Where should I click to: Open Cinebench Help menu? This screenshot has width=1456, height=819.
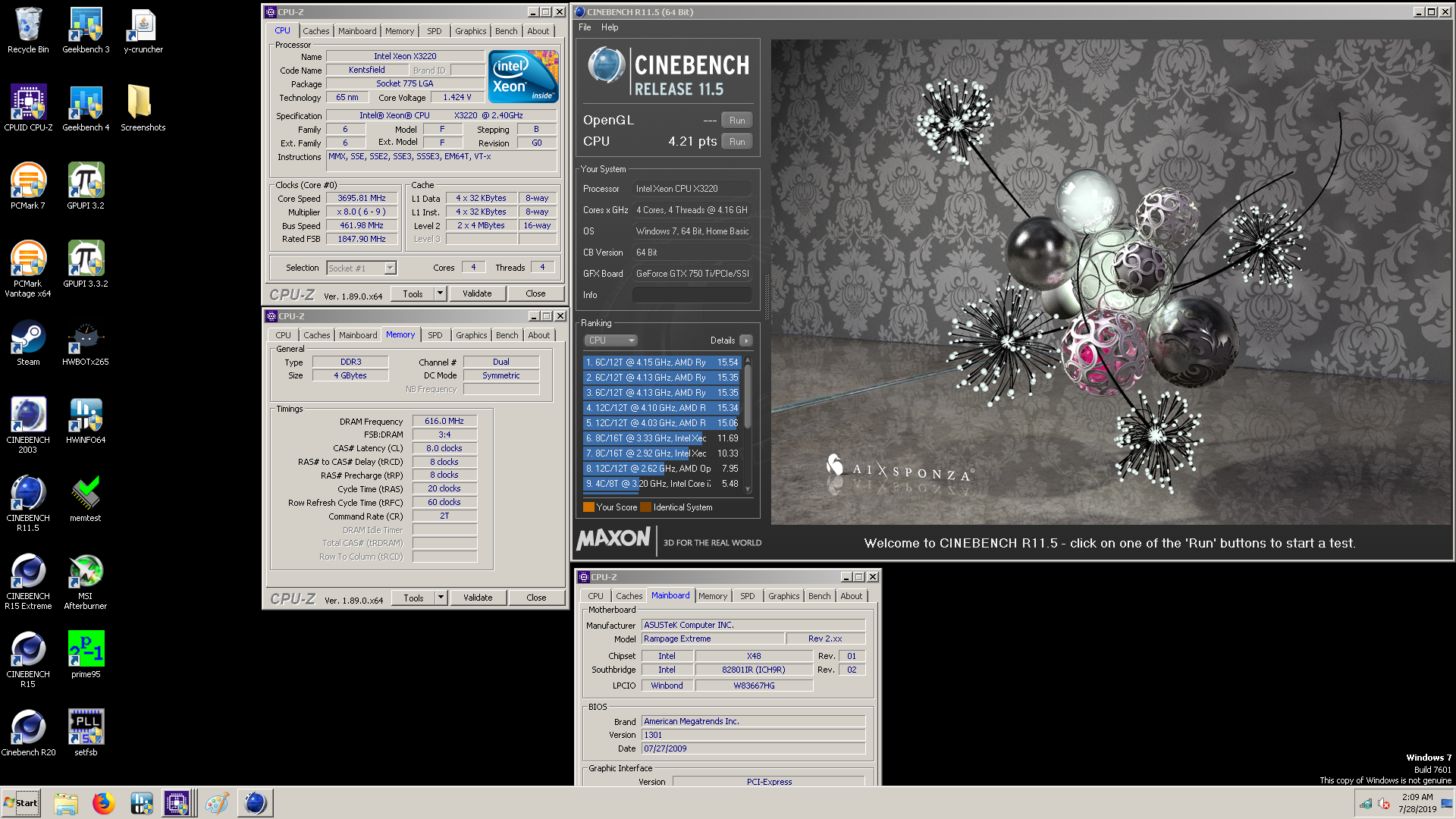click(x=610, y=27)
